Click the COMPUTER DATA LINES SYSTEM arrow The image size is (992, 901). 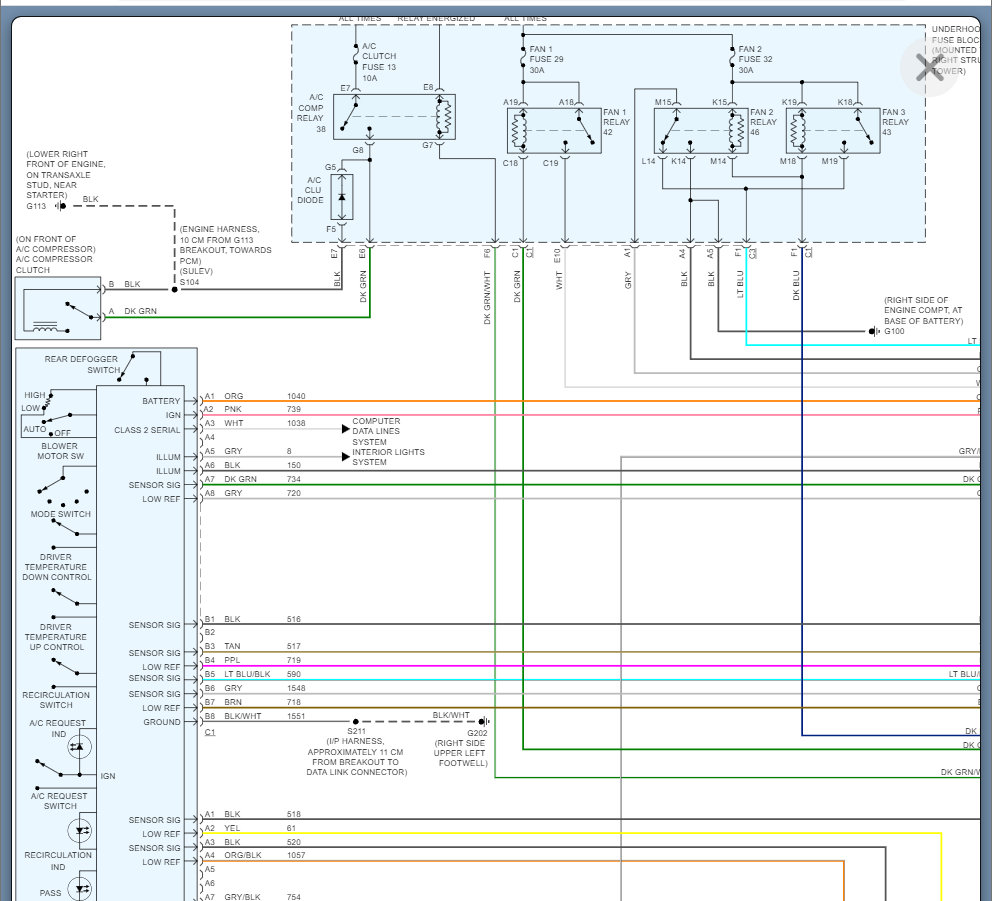coord(345,429)
